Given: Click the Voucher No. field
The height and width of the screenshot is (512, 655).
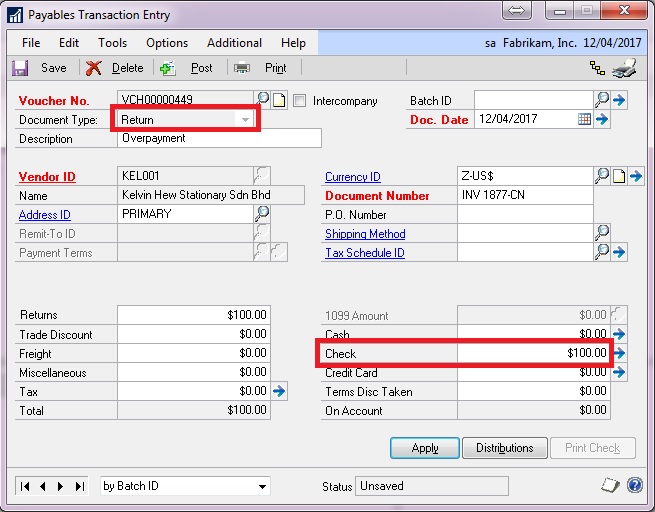Looking at the screenshot, I should (185, 99).
